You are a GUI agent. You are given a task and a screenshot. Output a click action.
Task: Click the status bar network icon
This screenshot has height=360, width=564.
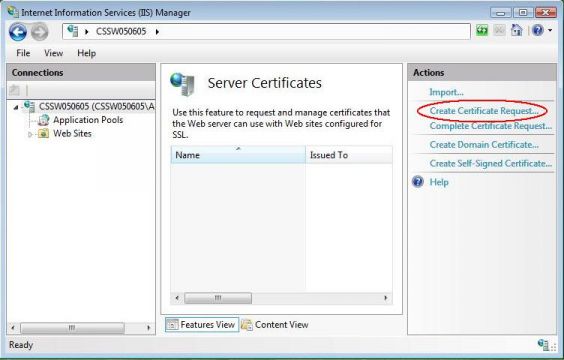pos(543,345)
